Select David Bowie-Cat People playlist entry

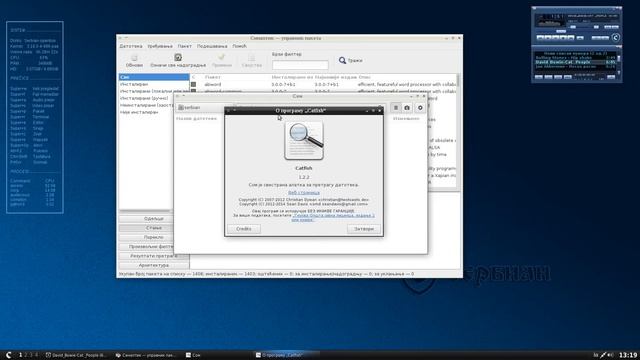click(576, 62)
